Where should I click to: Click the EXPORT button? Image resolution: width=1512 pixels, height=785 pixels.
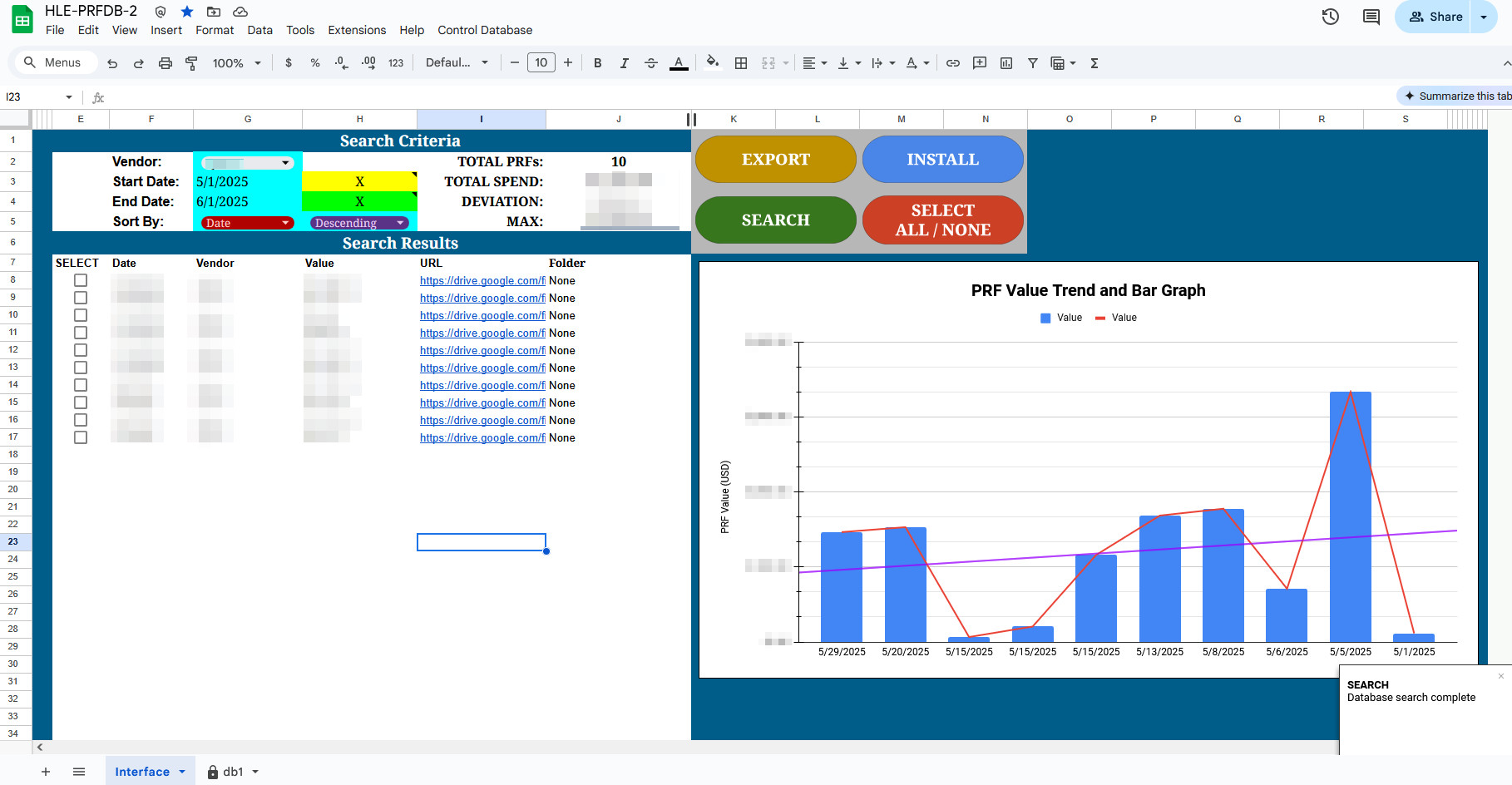click(776, 159)
